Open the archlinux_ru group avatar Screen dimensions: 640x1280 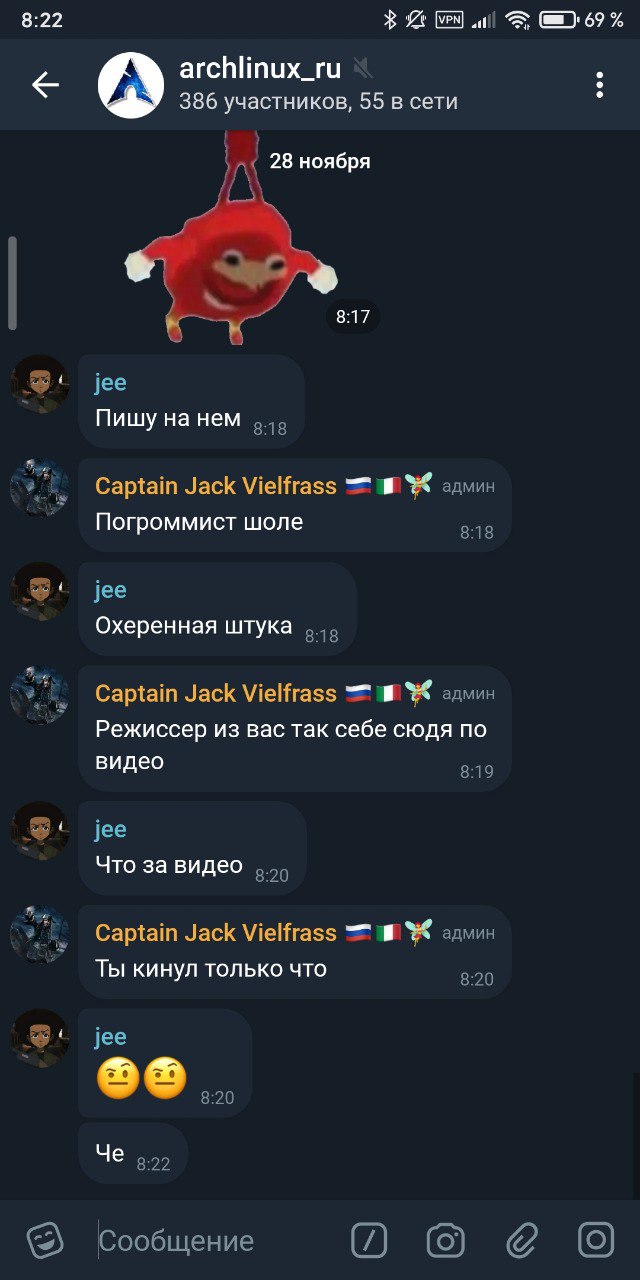(x=130, y=86)
